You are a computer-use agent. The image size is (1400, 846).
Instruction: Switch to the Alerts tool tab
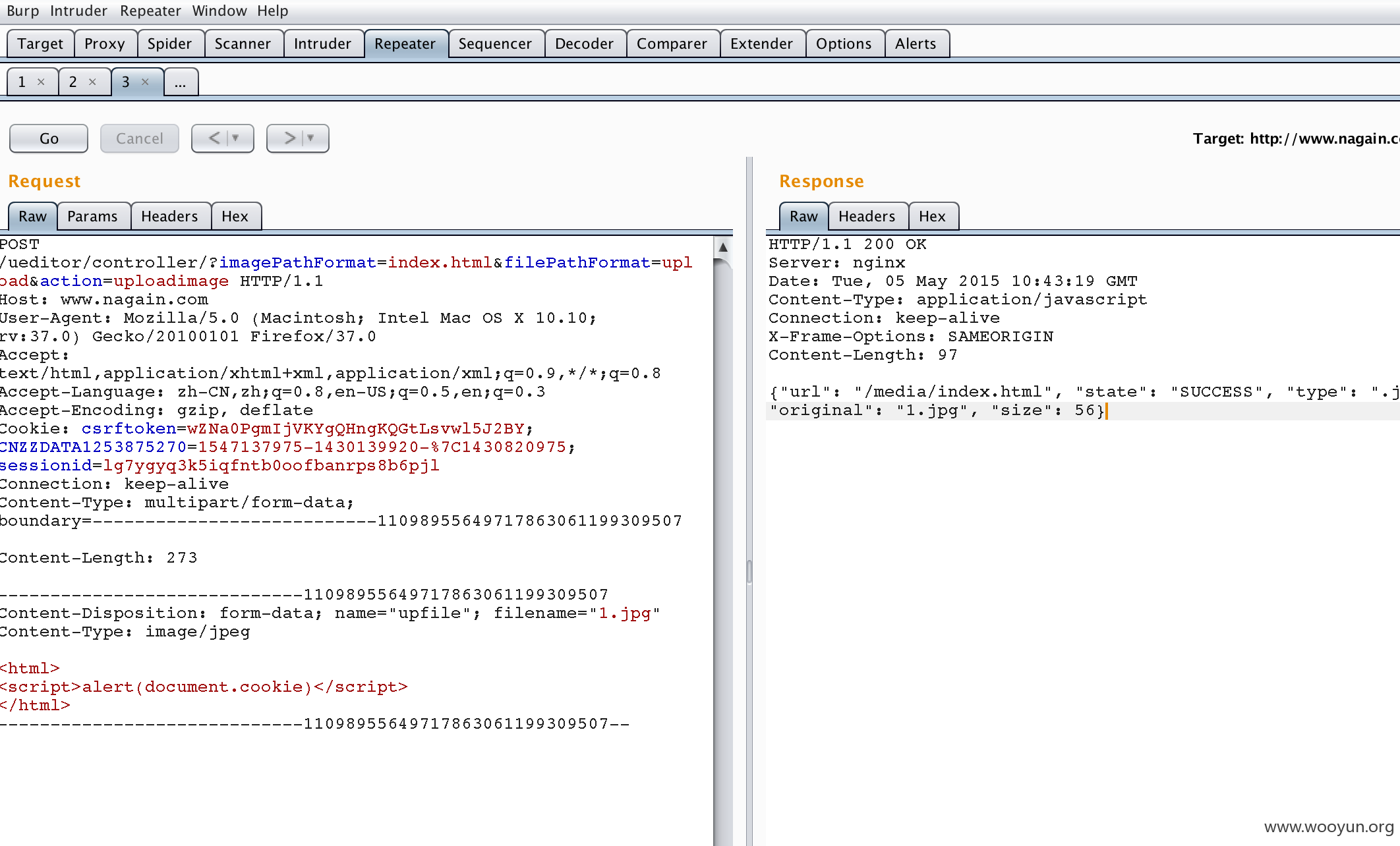(916, 43)
